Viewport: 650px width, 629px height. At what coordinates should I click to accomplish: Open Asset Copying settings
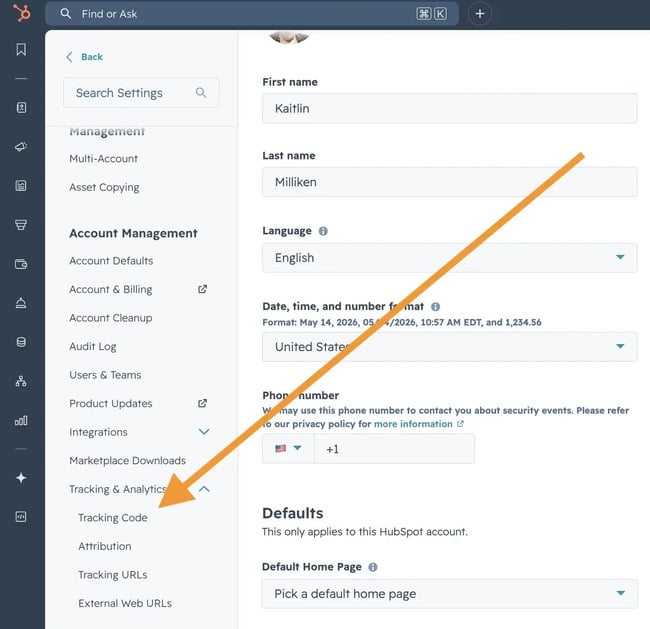tap(104, 187)
